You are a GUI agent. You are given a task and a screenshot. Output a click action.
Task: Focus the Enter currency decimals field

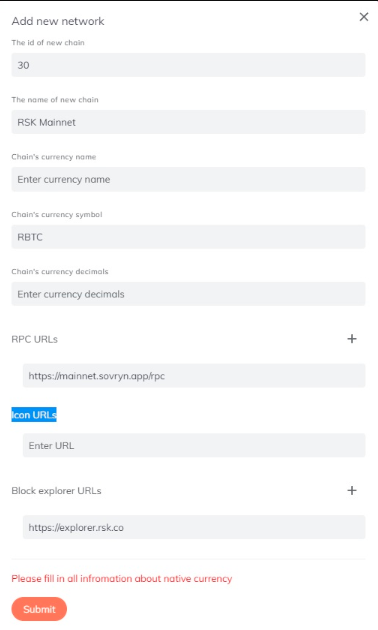(188, 294)
